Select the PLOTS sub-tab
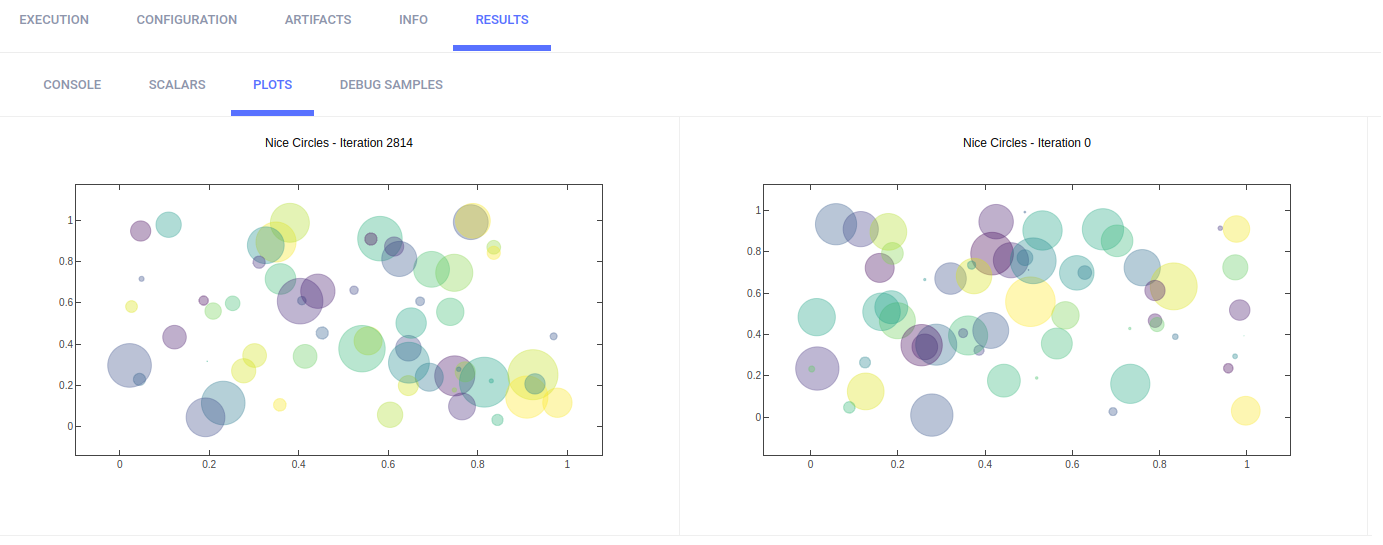This screenshot has width=1383, height=545. tap(273, 85)
